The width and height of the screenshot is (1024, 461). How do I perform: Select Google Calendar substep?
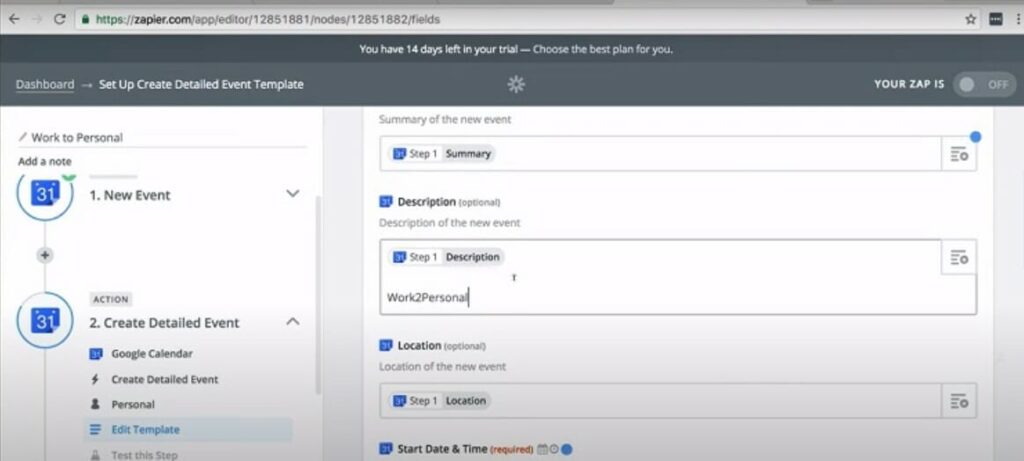[x=152, y=353]
